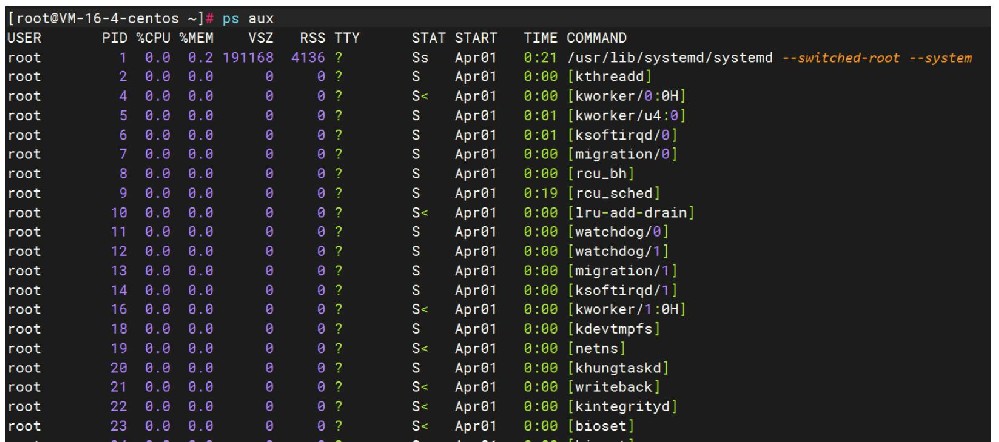Click TIME 0:01 in the kworker/u4:0 row
The width and height of the screenshot is (999, 442).
(x=540, y=116)
